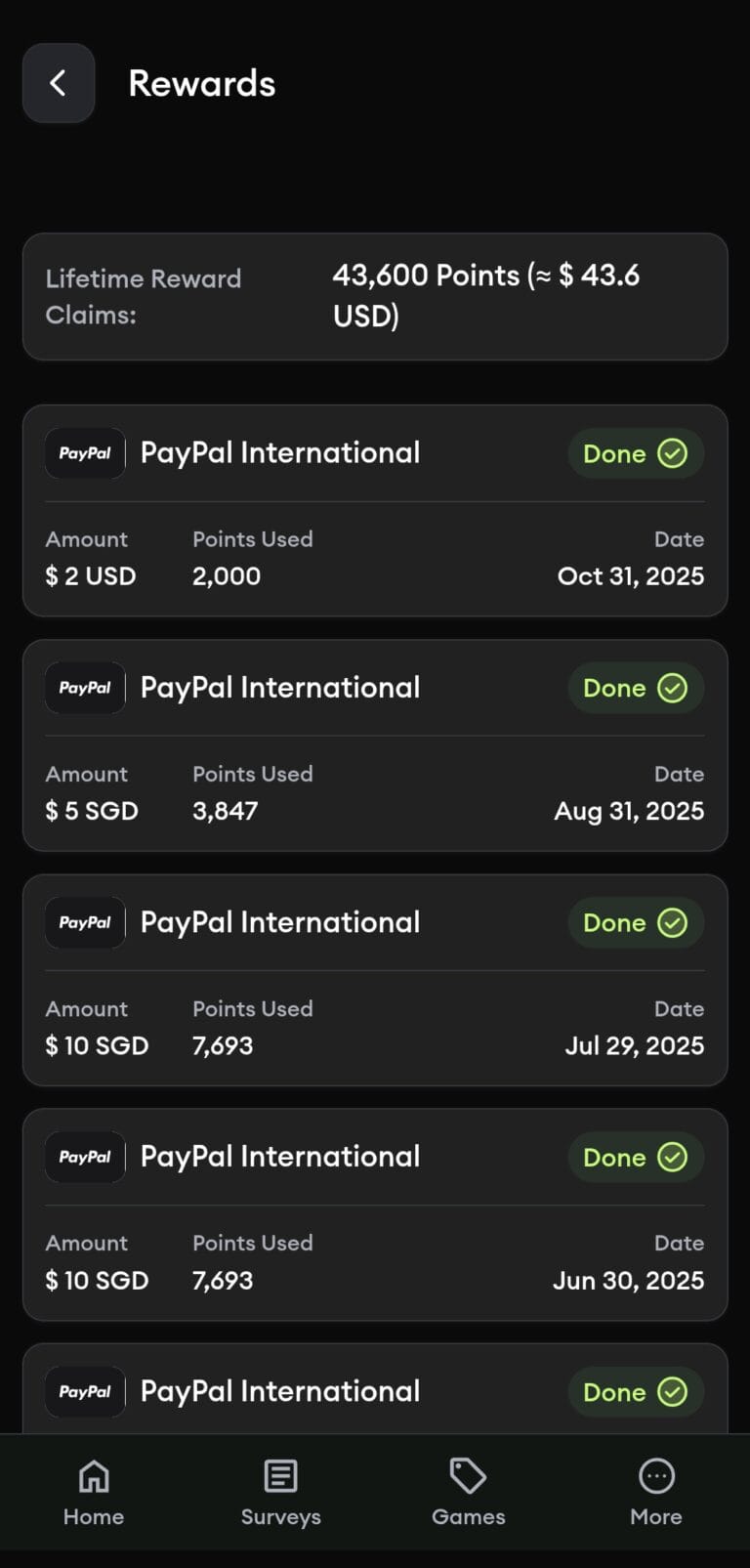
Task: Click the Jun 30, 2025 date
Action: [628, 1280]
